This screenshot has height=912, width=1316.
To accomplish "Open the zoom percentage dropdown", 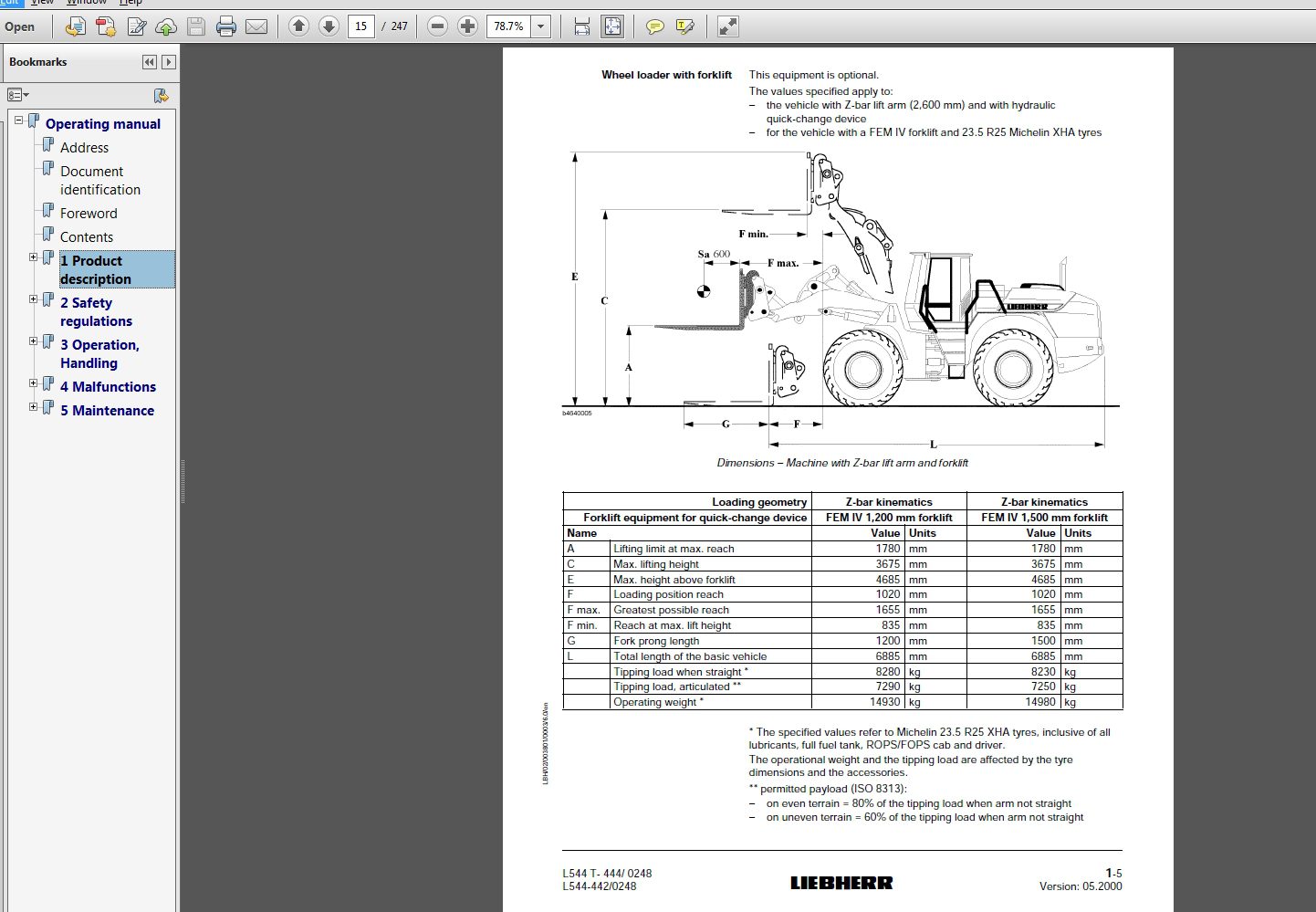I will click(x=540, y=26).
